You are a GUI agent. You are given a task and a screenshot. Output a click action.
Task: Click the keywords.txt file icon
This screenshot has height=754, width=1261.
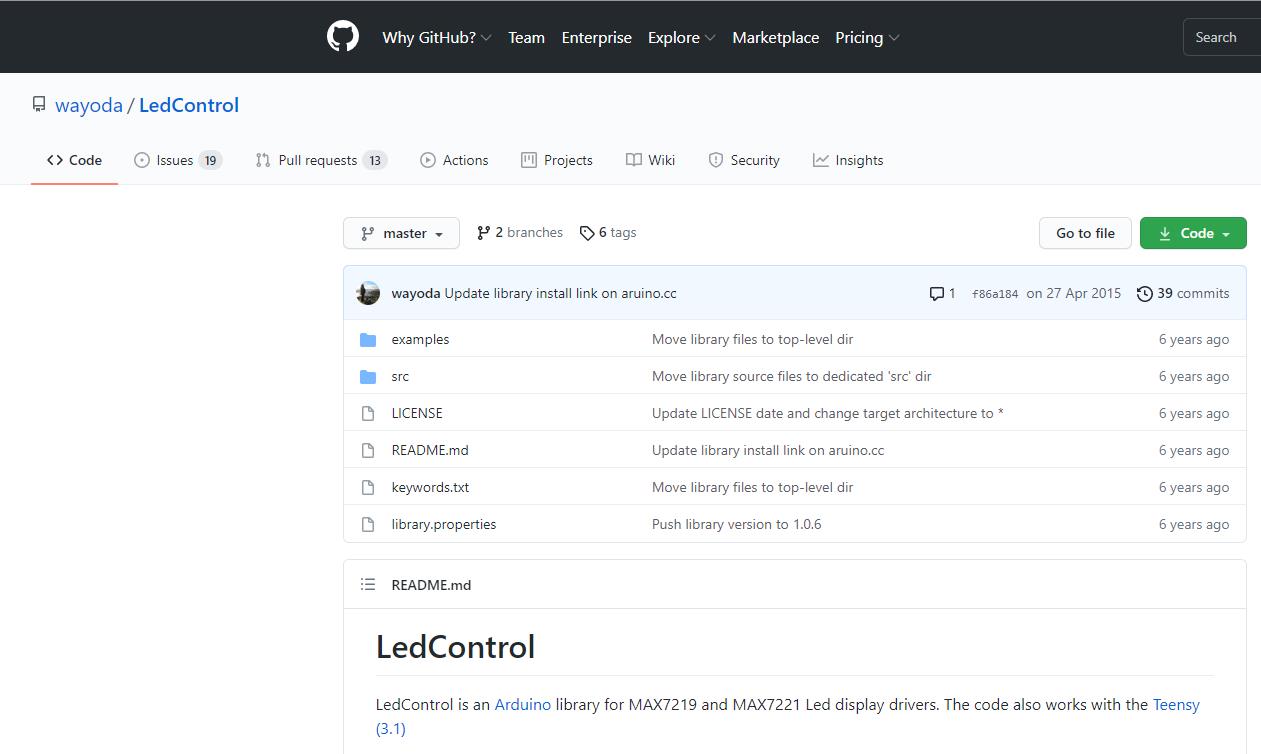368,487
